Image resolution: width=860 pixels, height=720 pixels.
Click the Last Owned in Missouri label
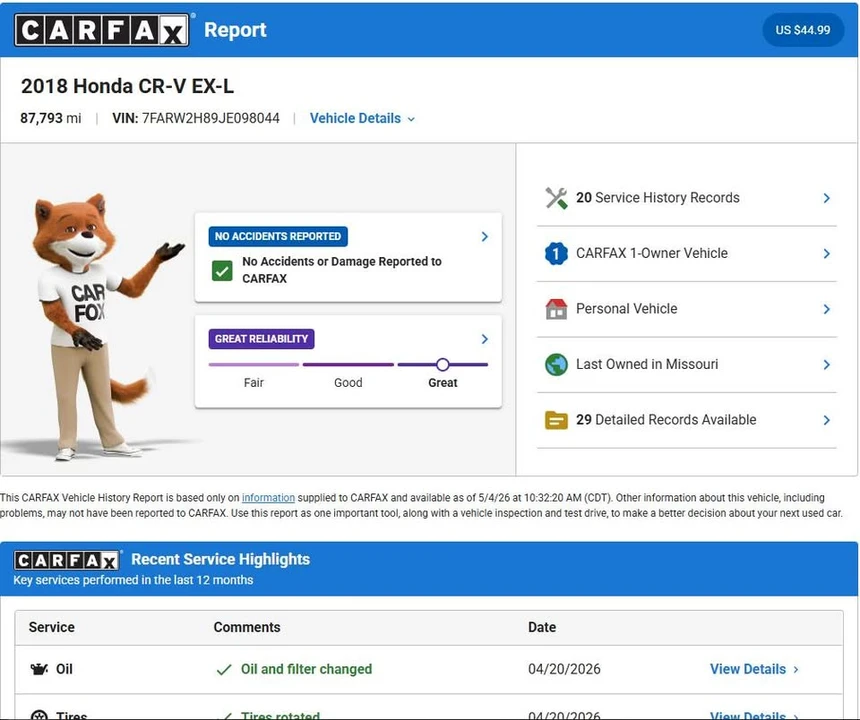(x=647, y=364)
